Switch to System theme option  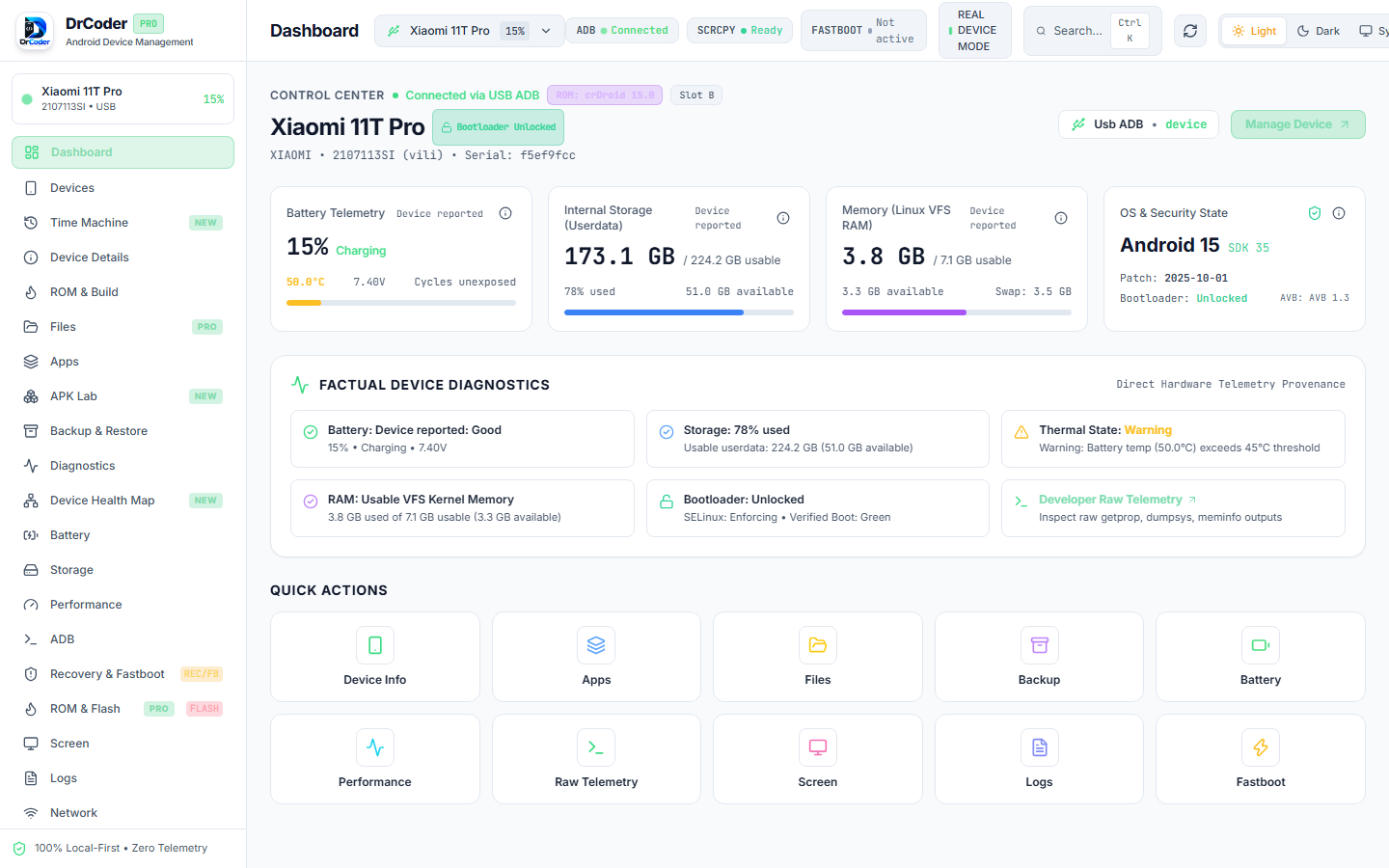[x=1373, y=31]
